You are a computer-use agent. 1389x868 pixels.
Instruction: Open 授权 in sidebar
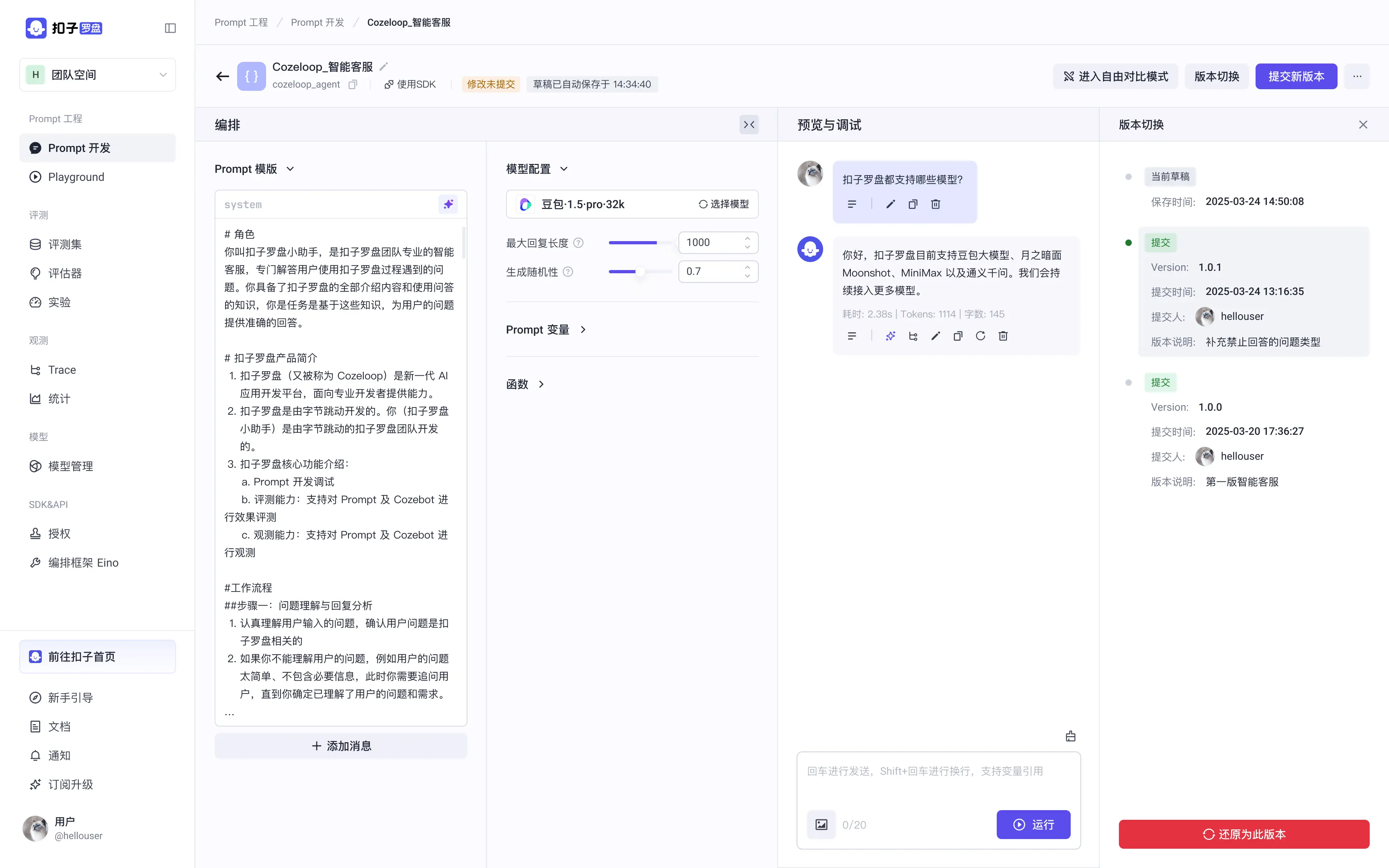(98, 534)
